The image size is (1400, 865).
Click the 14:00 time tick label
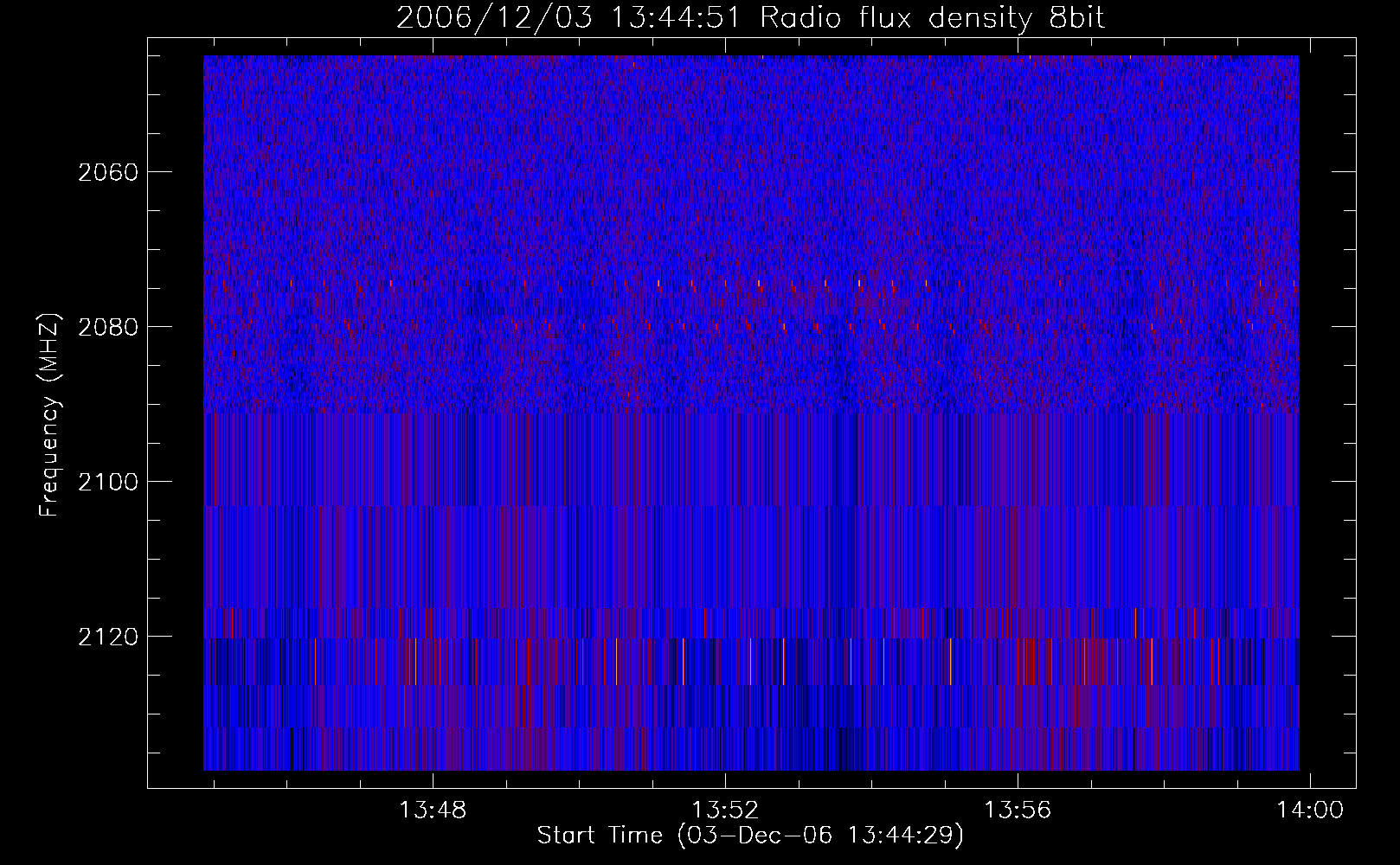[1310, 811]
